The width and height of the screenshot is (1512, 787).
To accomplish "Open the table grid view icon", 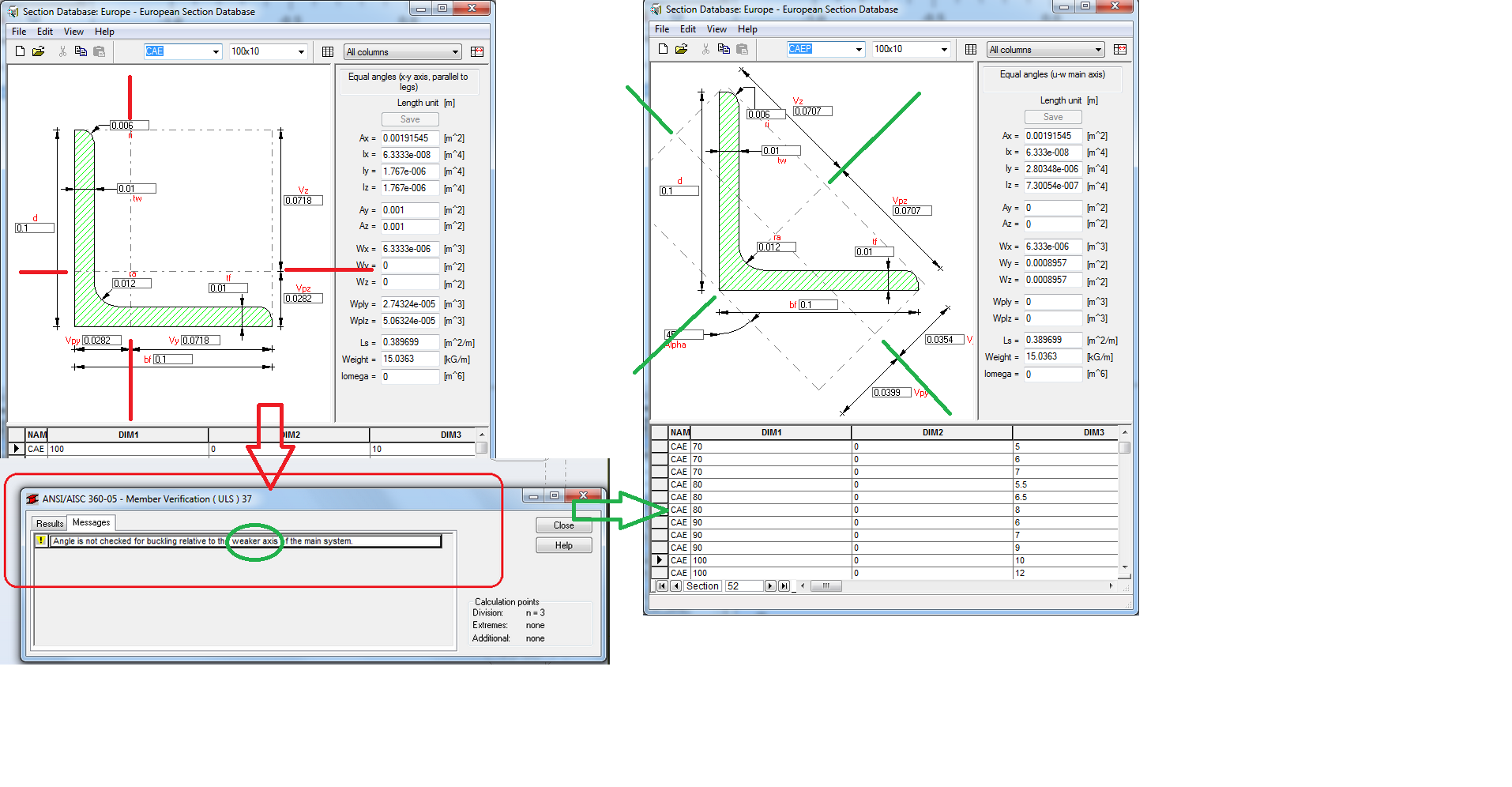I will [x=327, y=51].
